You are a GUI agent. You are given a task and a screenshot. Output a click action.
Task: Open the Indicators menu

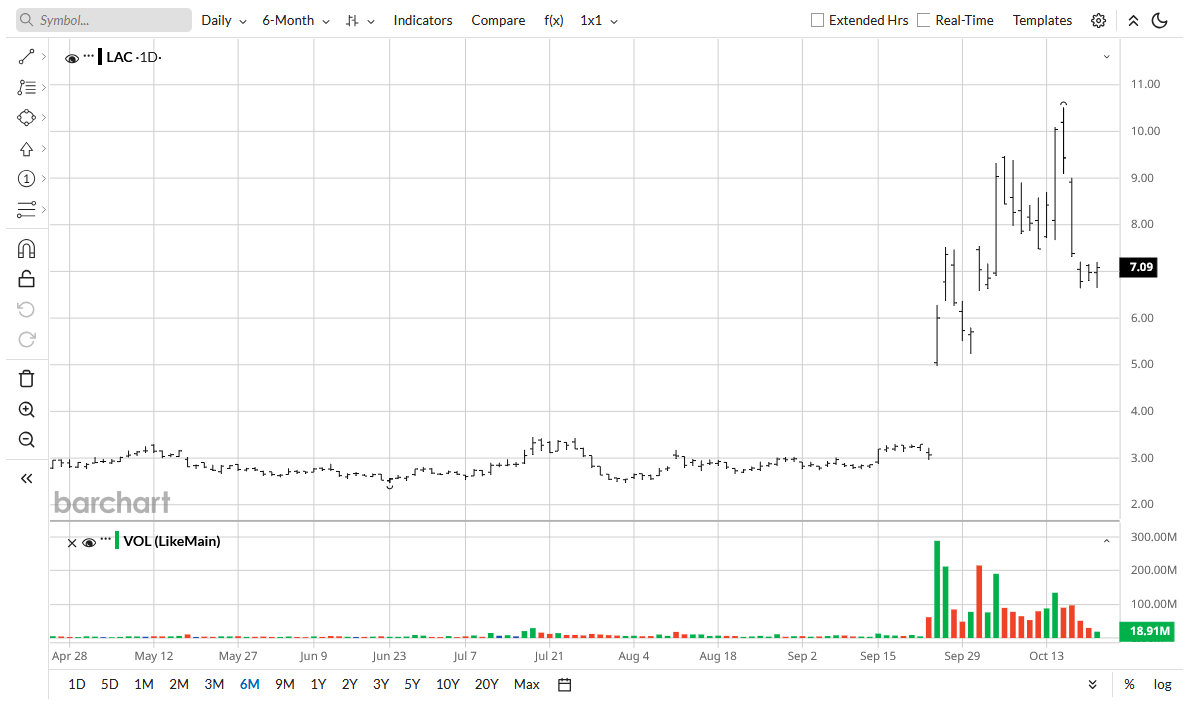pos(423,21)
